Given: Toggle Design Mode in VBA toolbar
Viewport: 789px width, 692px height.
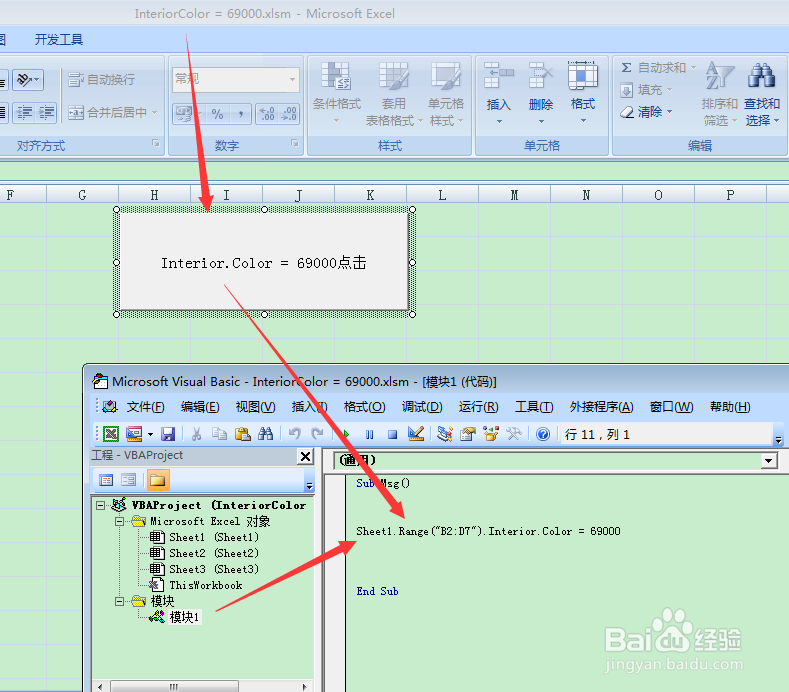Looking at the screenshot, I should coord(416,434).
